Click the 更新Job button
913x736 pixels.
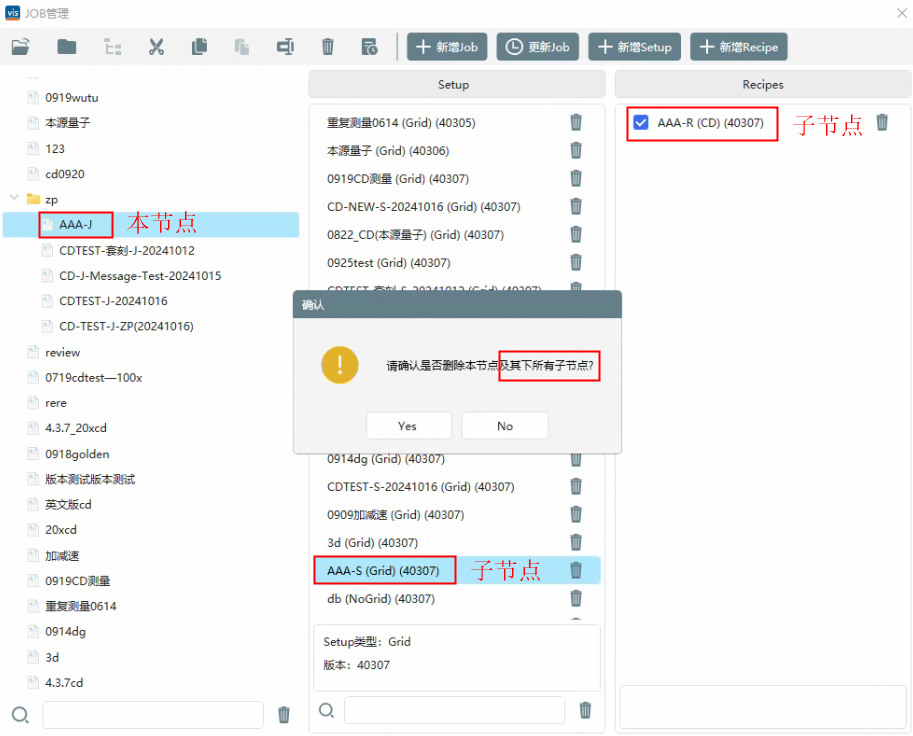click(x=537, y=47)
